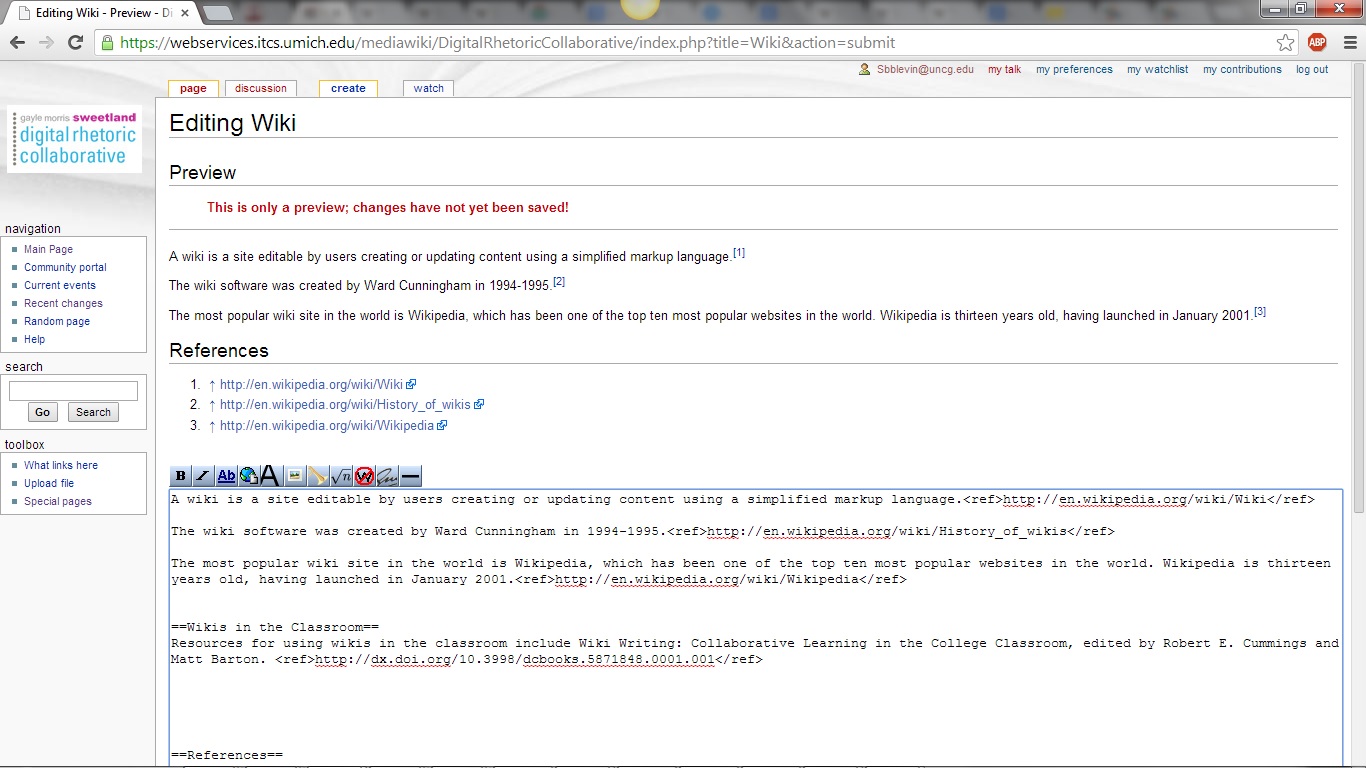Select the Editing Wiki browser tab
This screenshot has width=1366, height=768.
coord(100,13)
